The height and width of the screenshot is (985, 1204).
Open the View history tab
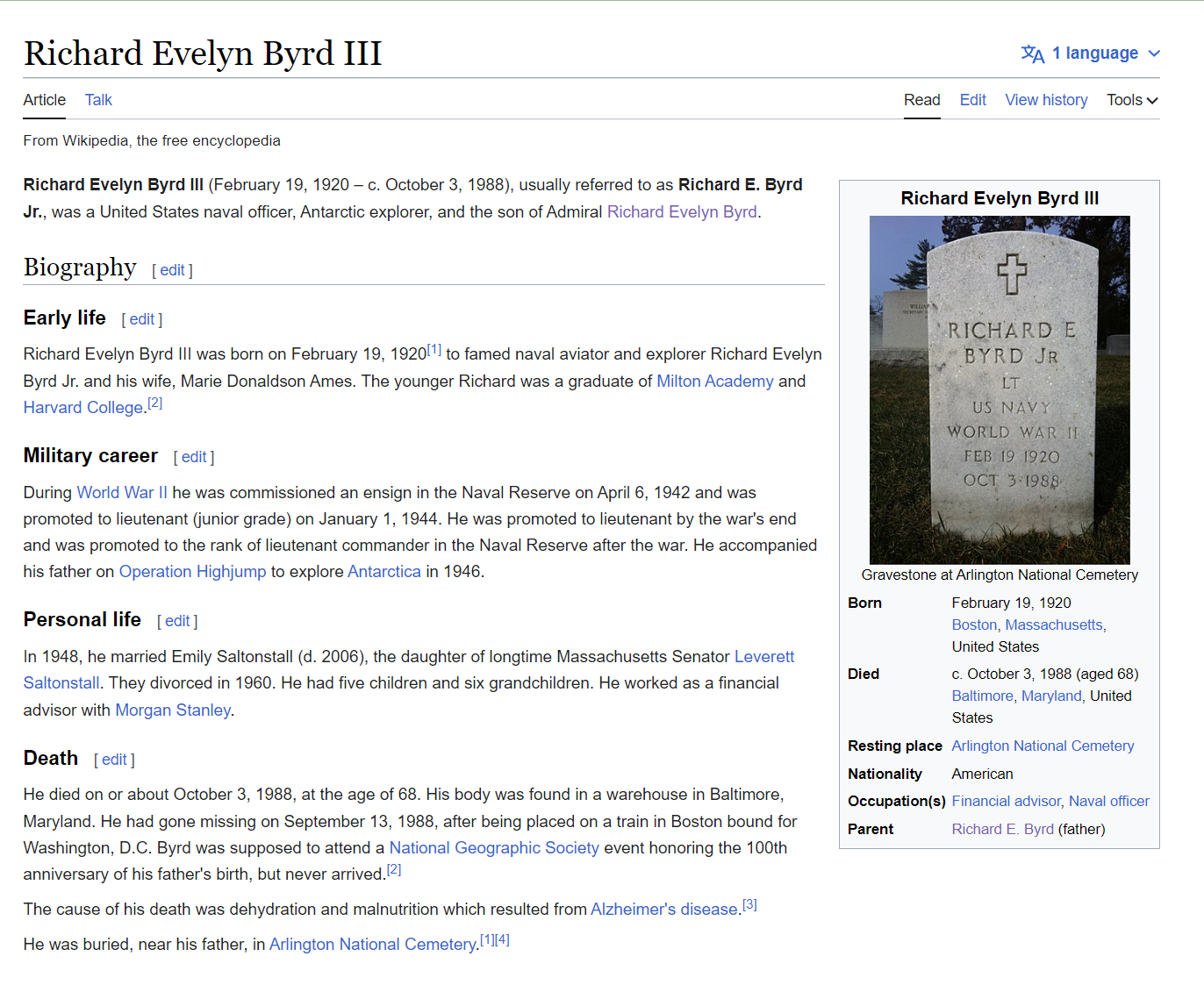tap(1046, 100)
